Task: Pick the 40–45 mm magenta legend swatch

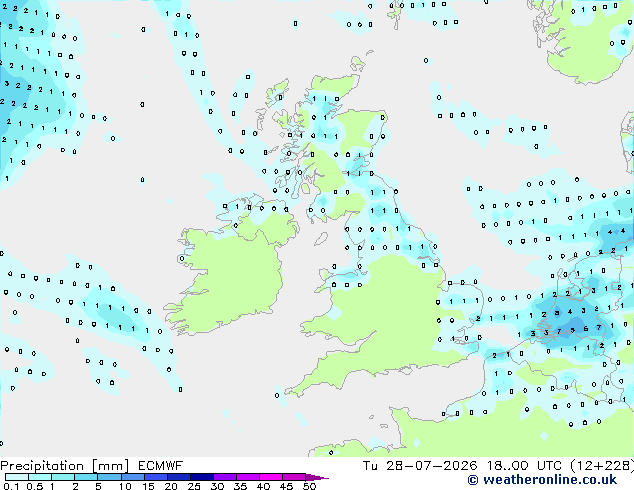Action: [271, 477]
